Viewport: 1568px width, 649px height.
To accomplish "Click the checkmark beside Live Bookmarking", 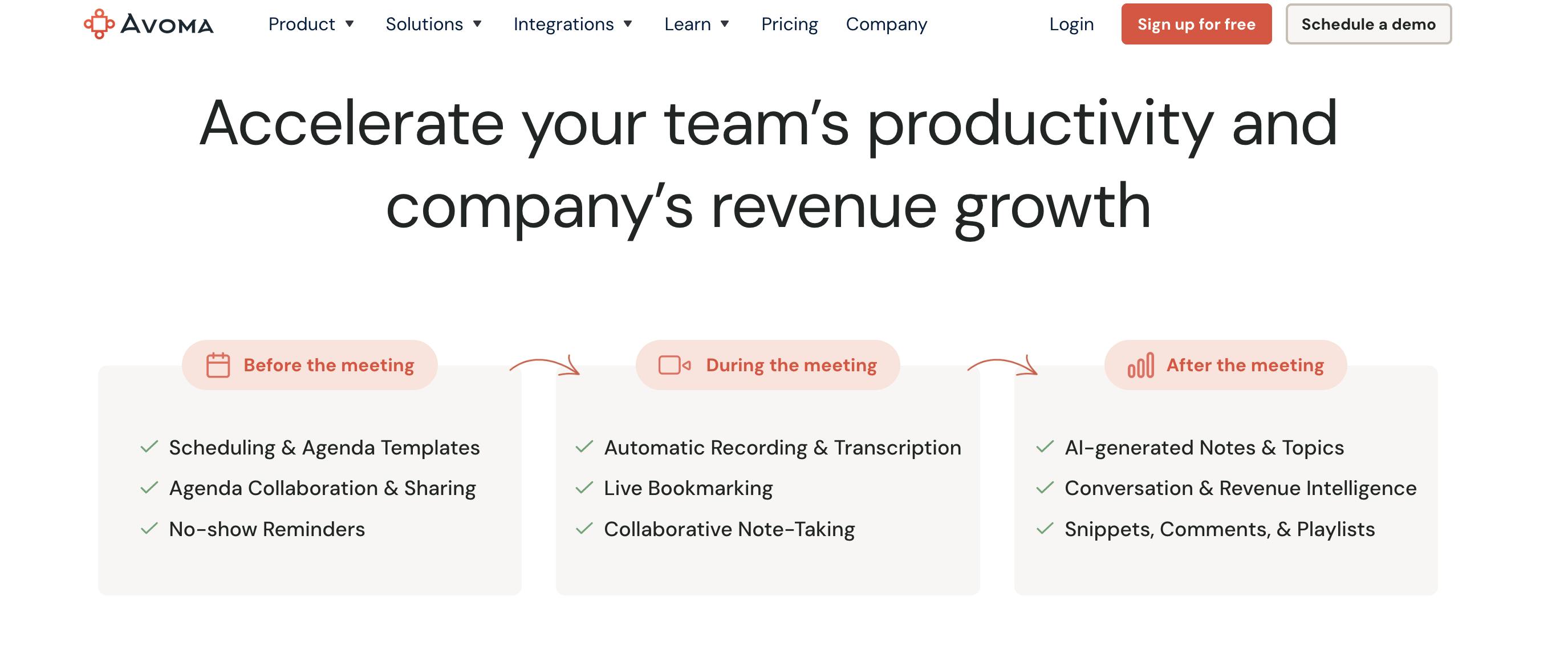I will (584, 488).
